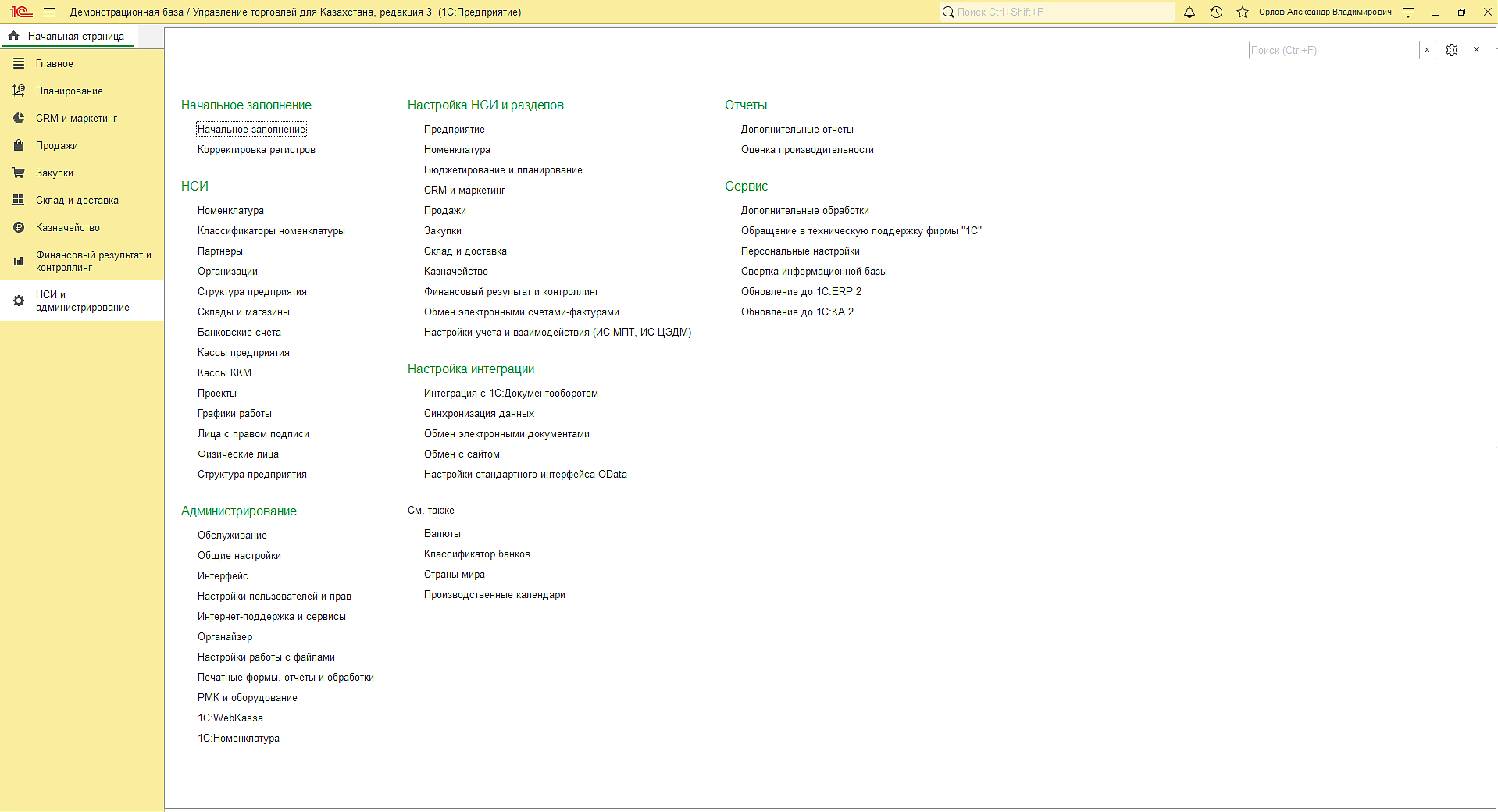Viewport: 1498px width, 812px height.
Task: Open 1С:WebKassa settings
Action: coord(230,718)
